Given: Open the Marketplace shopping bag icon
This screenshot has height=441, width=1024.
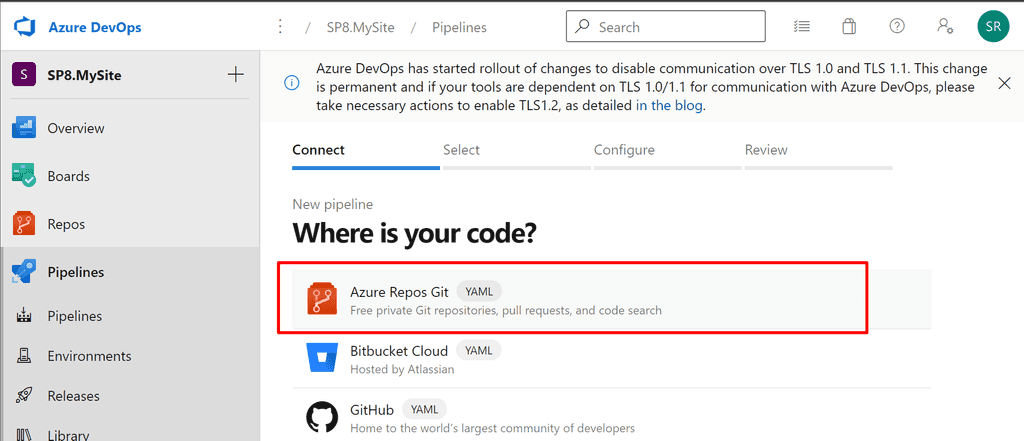Looking at the screenshot, I should coord(848,26).
